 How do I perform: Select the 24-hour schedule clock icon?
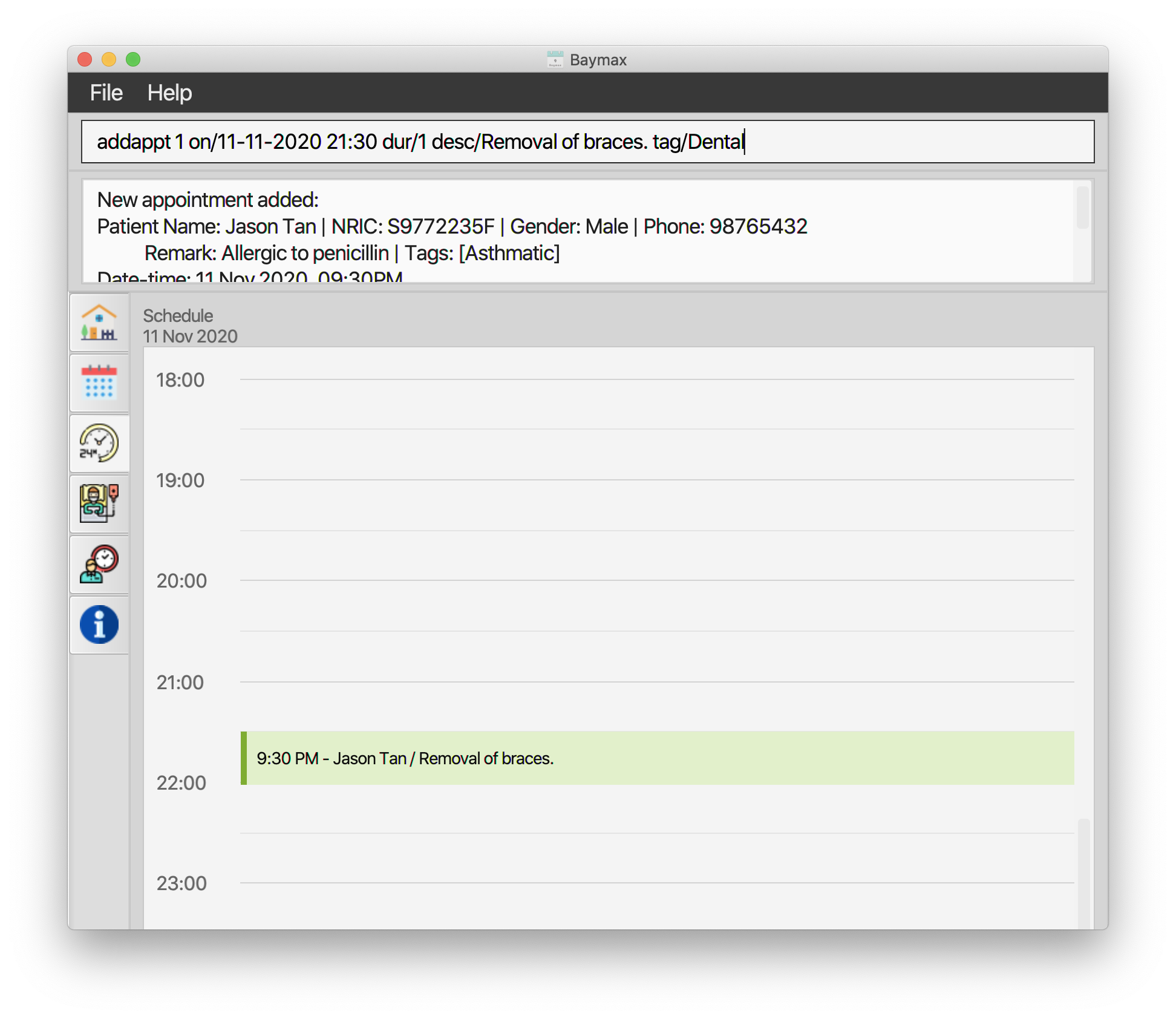[x=99, y=443]
